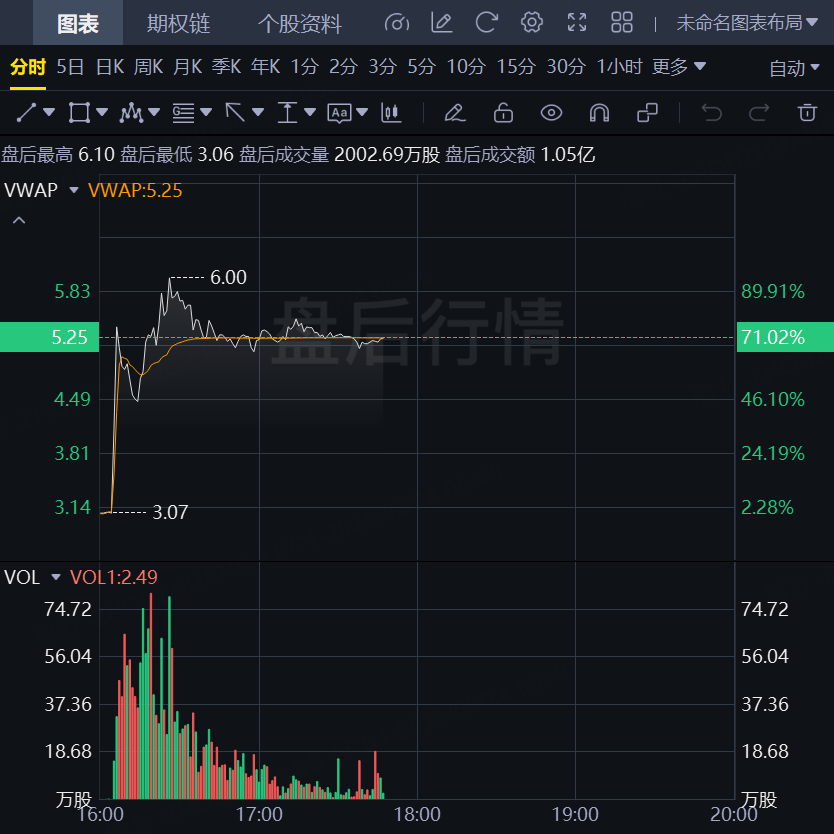Screen dimensions: 834x834
Task: Expand the 未命名图表布局 dropdown
Action: (x=747, y=23)
